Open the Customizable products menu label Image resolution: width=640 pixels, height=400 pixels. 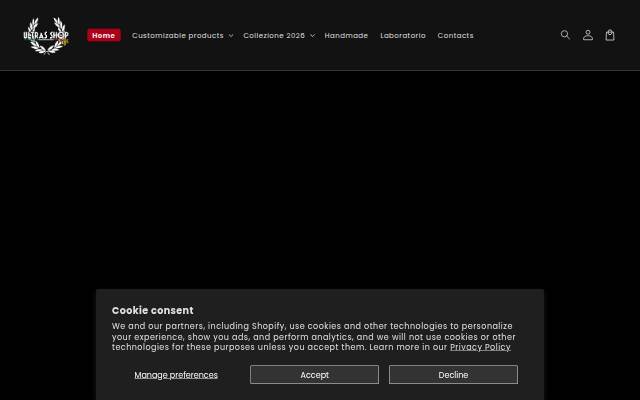(178, 36)
